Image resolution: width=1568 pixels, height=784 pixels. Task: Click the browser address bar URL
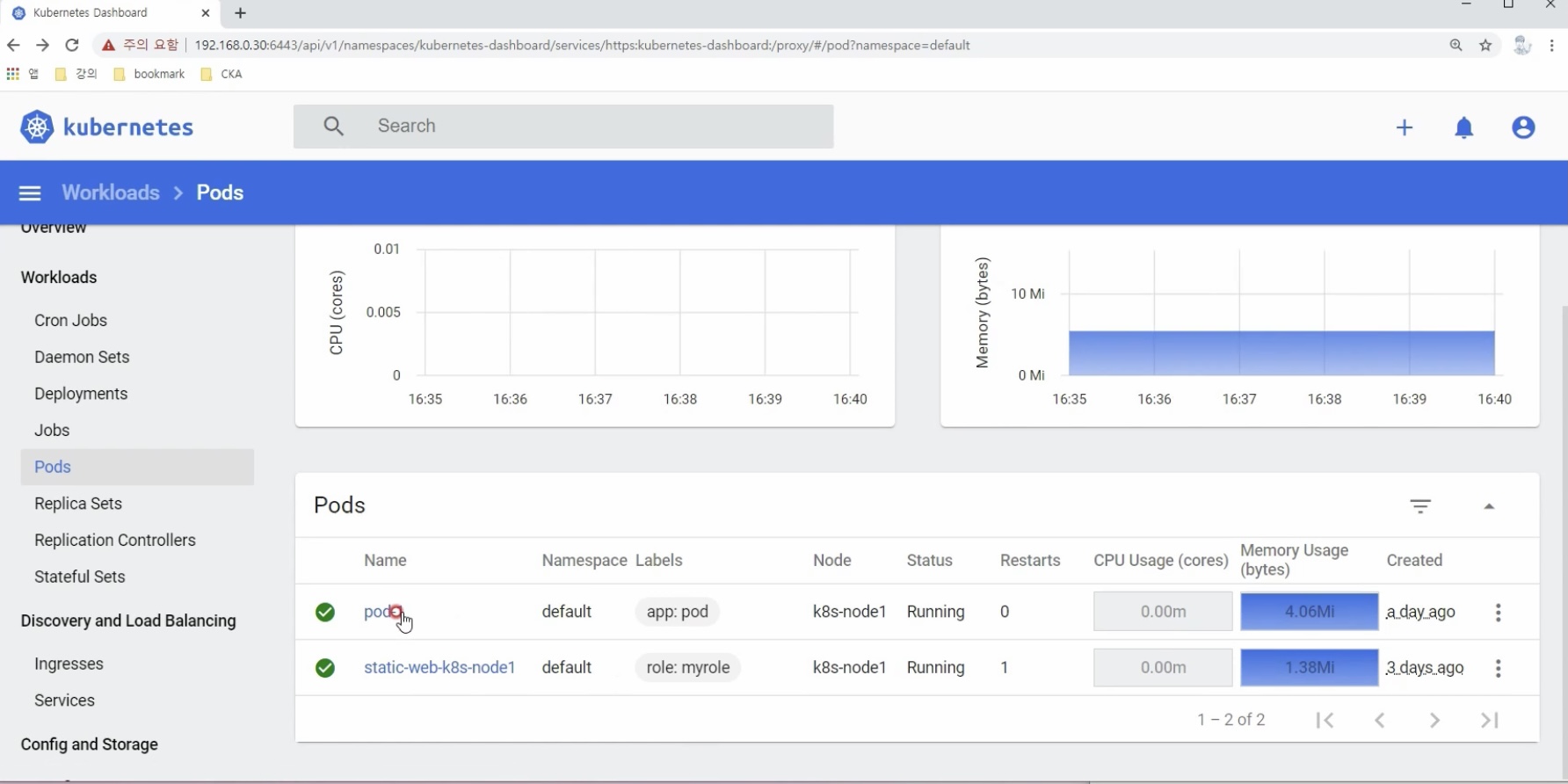pos(582,46)
